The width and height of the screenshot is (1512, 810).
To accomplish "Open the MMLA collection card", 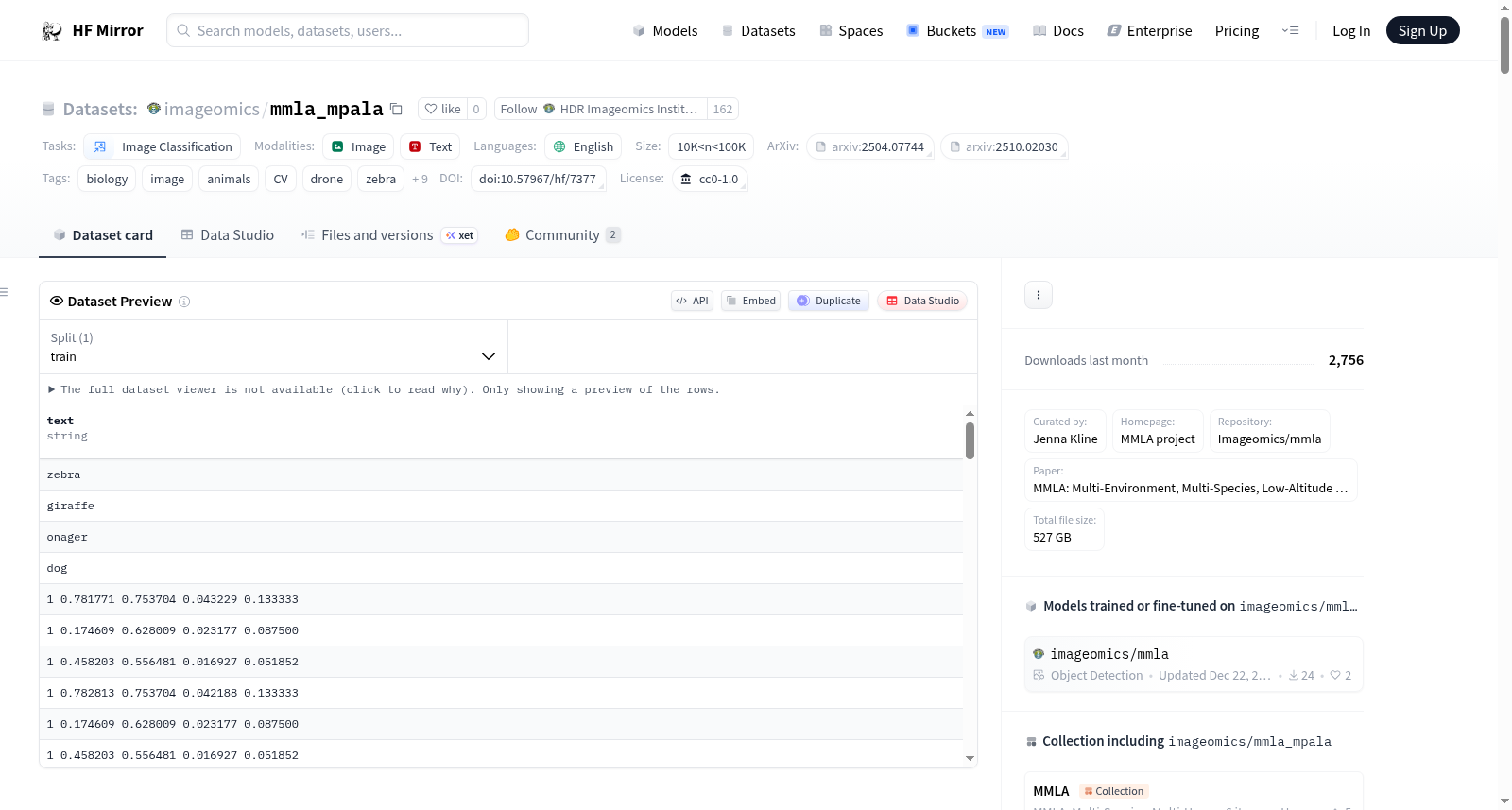I will click(1194, 792).
